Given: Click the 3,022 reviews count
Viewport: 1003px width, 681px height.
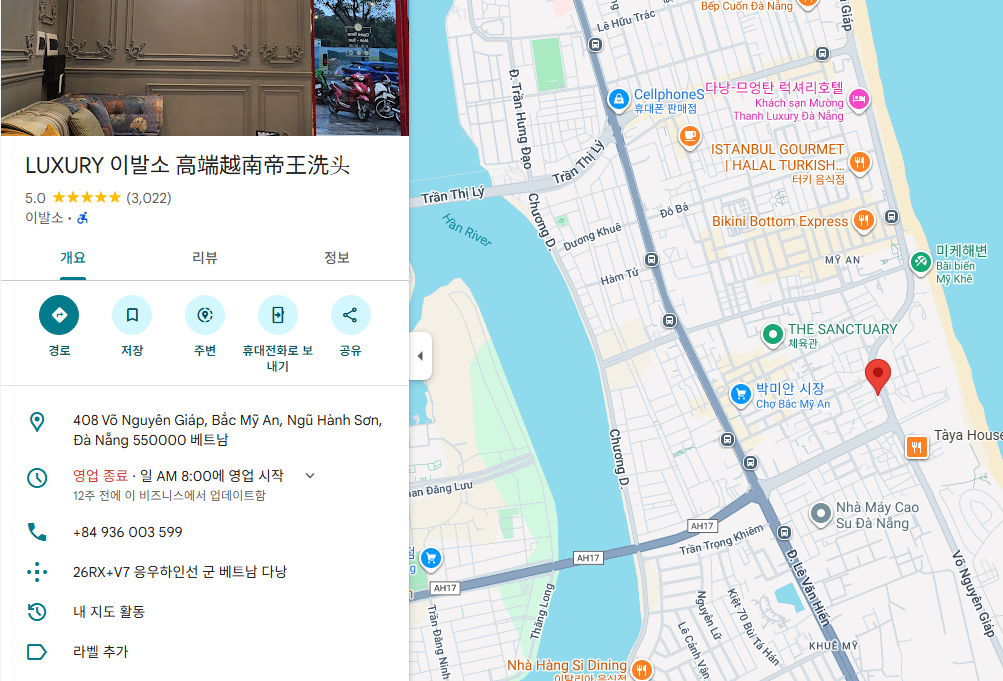Looking at the screenshot, I should point(148,198).
